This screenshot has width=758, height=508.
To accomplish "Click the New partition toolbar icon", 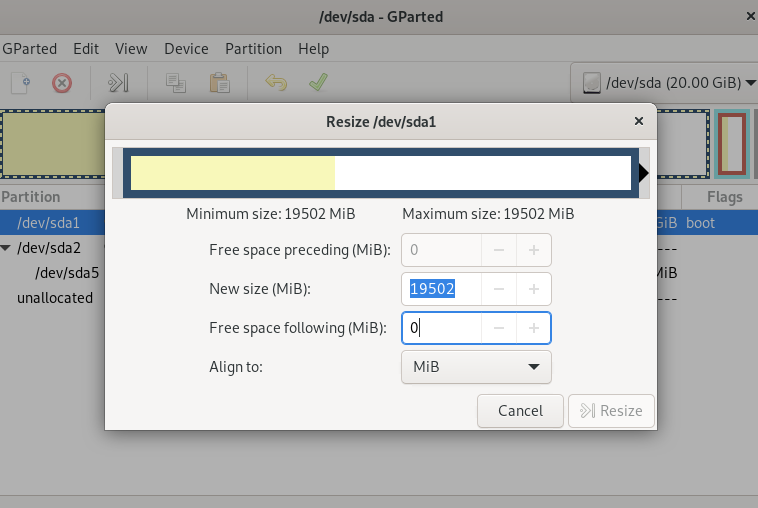I will coord(21,82).
